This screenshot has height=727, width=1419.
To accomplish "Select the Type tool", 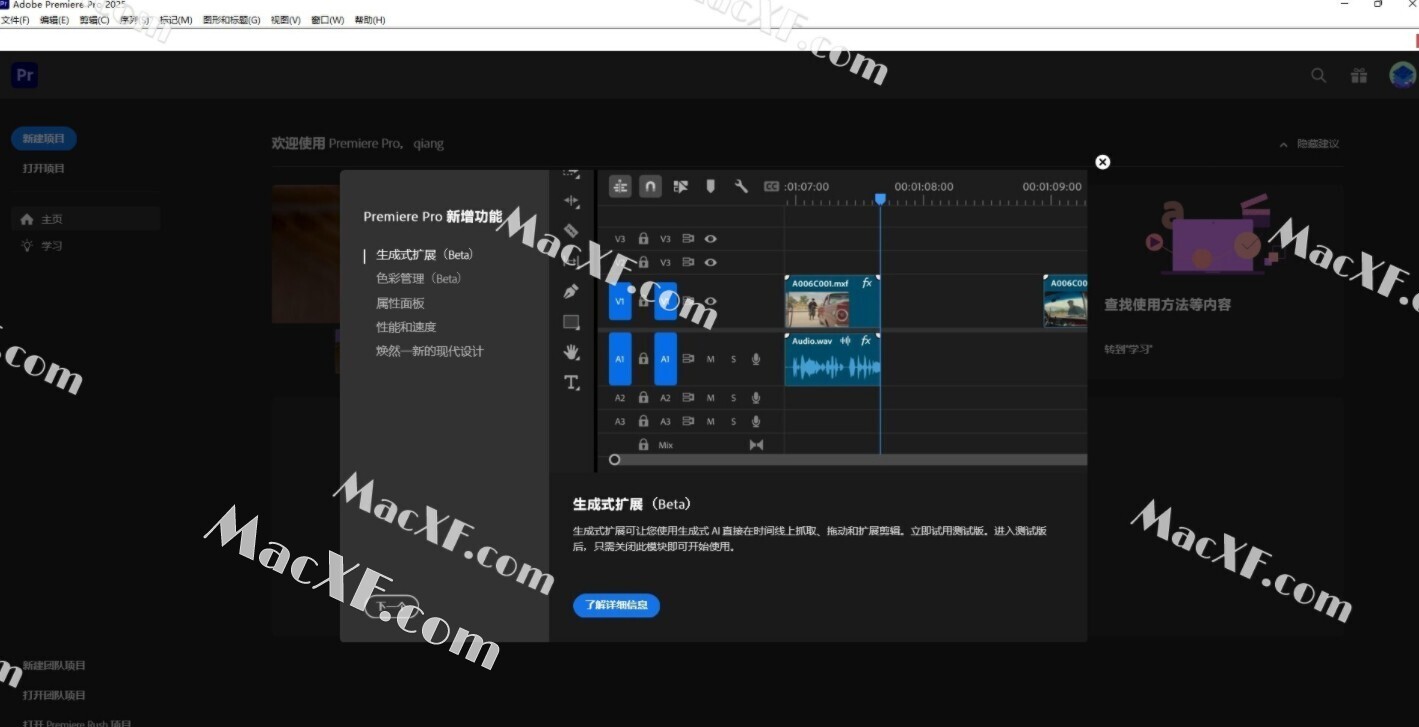I will pyautogui.click(x=571, y=382).
